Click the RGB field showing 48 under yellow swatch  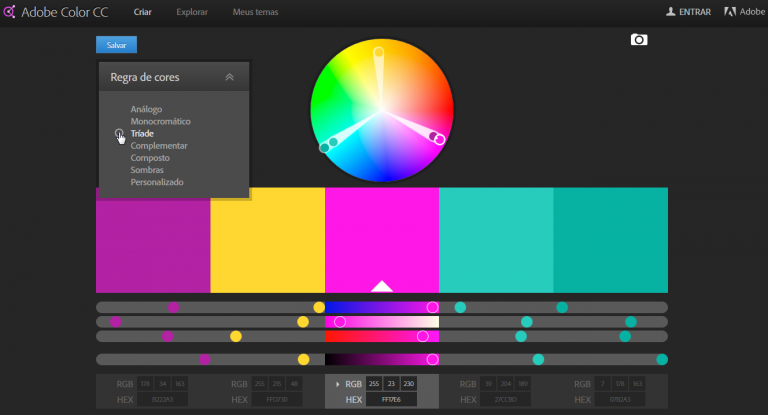294,384
